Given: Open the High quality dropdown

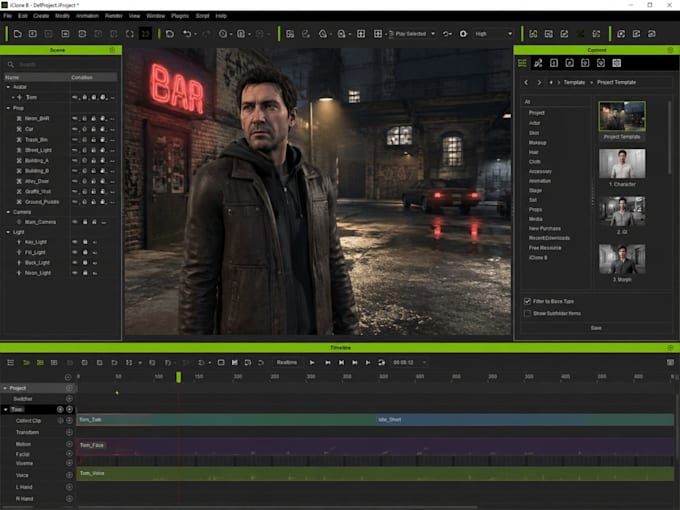Looking at the screenshot, I should pos(494,34).
